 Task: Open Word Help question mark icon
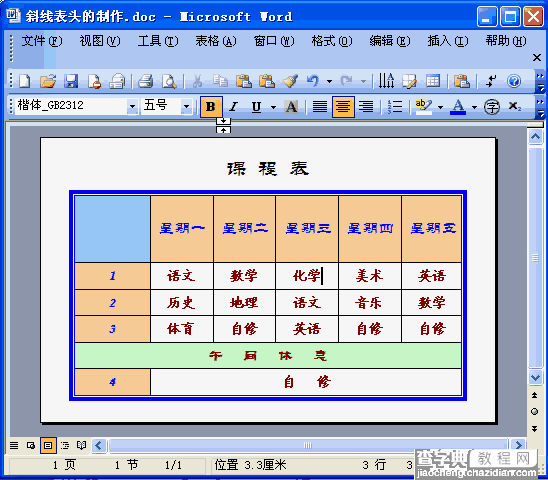pos(514,81)
